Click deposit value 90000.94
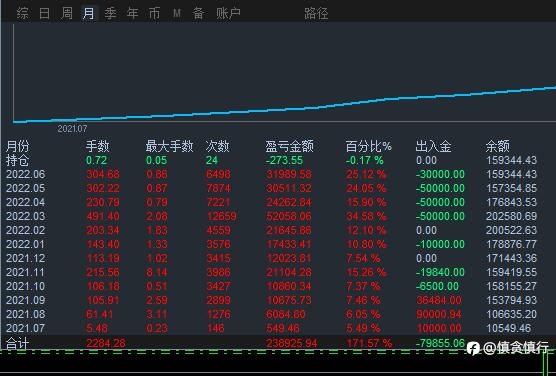Screen dimensions: 556x376 (x=439, y=314)
